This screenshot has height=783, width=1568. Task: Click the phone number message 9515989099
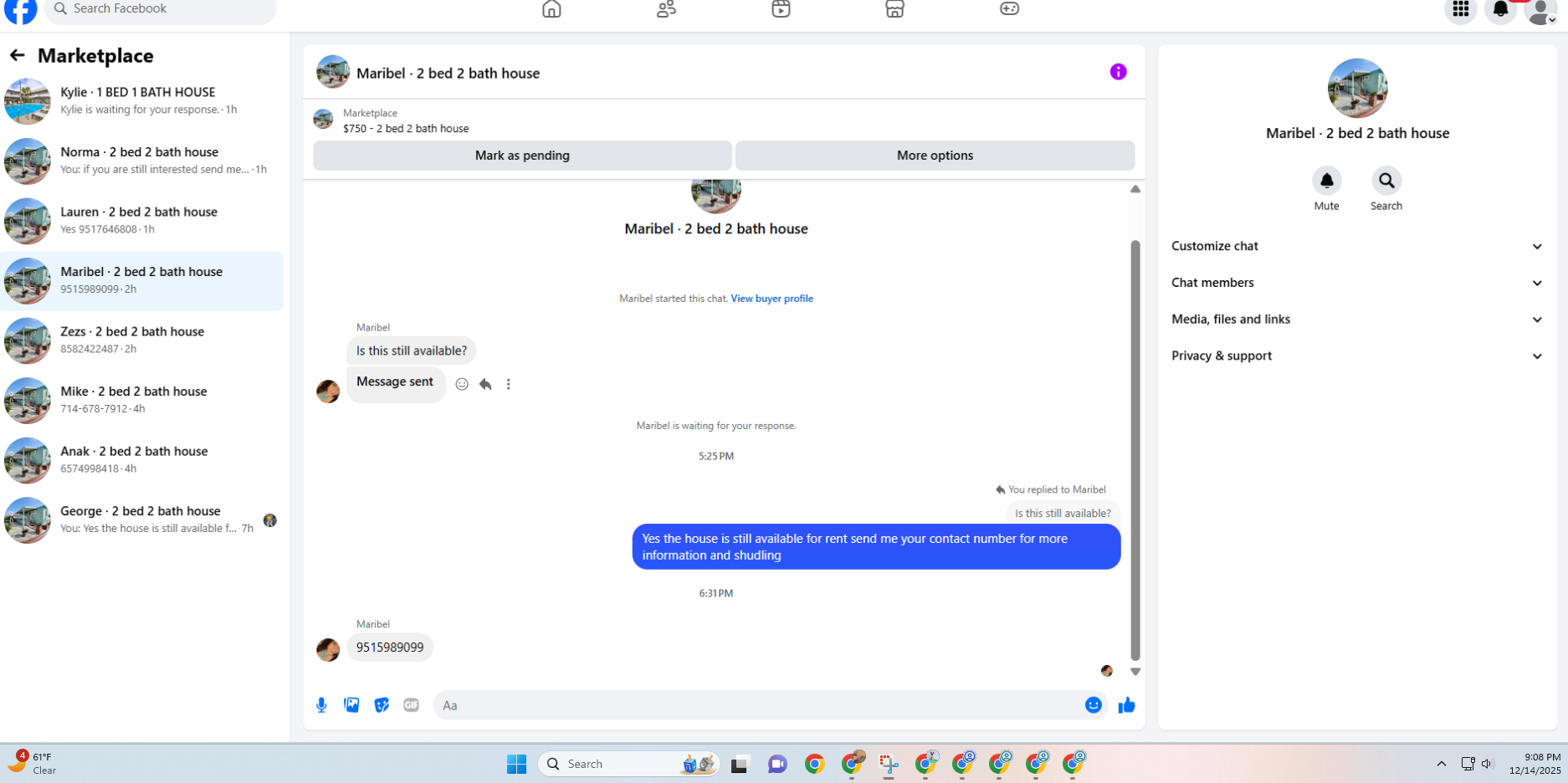[390, 647]
